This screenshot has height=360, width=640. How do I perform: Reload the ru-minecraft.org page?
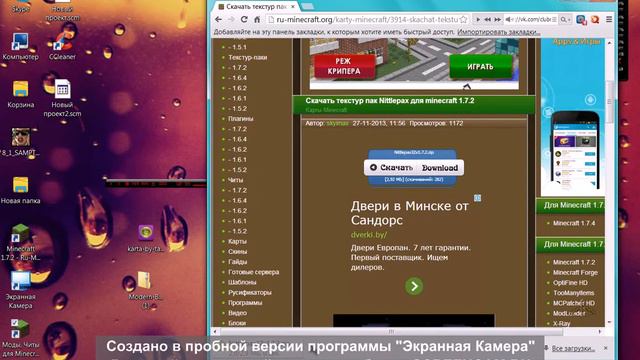[x=244, y=19]
